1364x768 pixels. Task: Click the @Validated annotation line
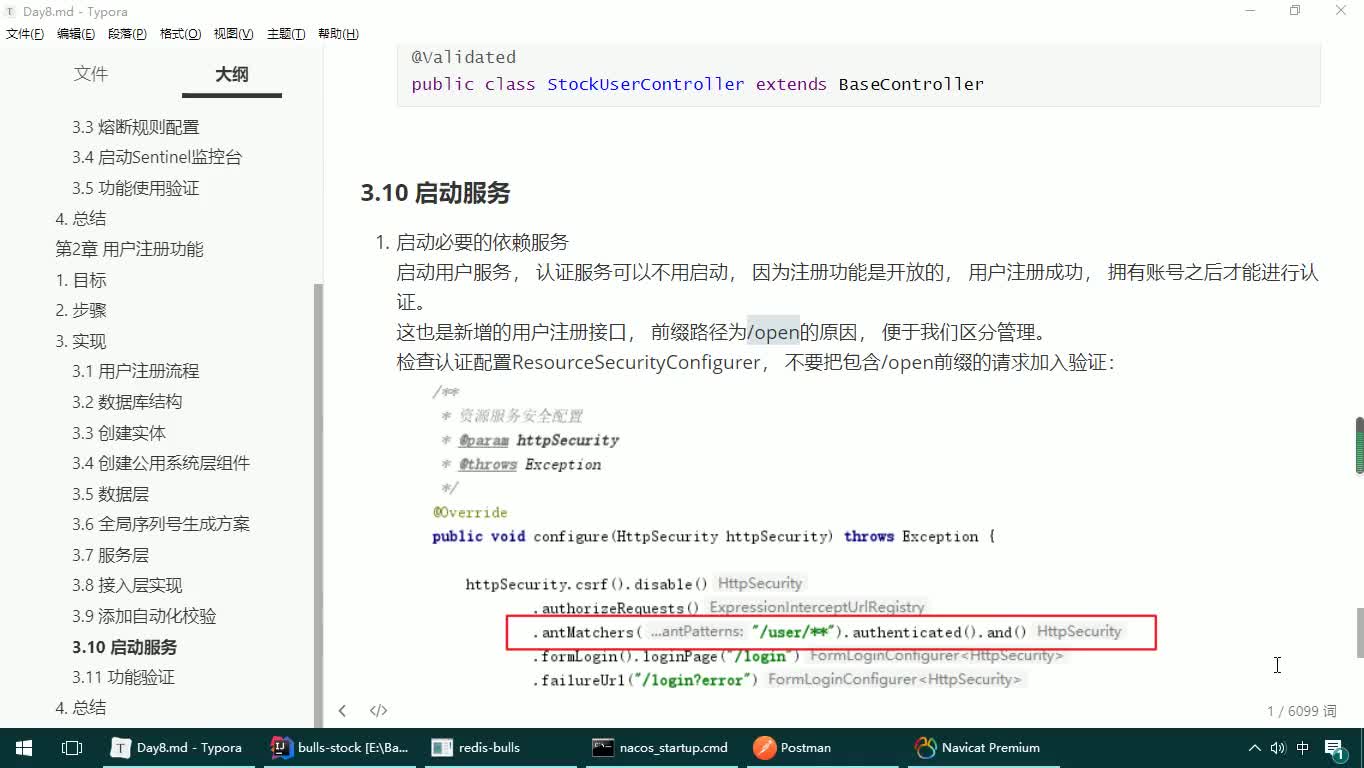(464, 57)
